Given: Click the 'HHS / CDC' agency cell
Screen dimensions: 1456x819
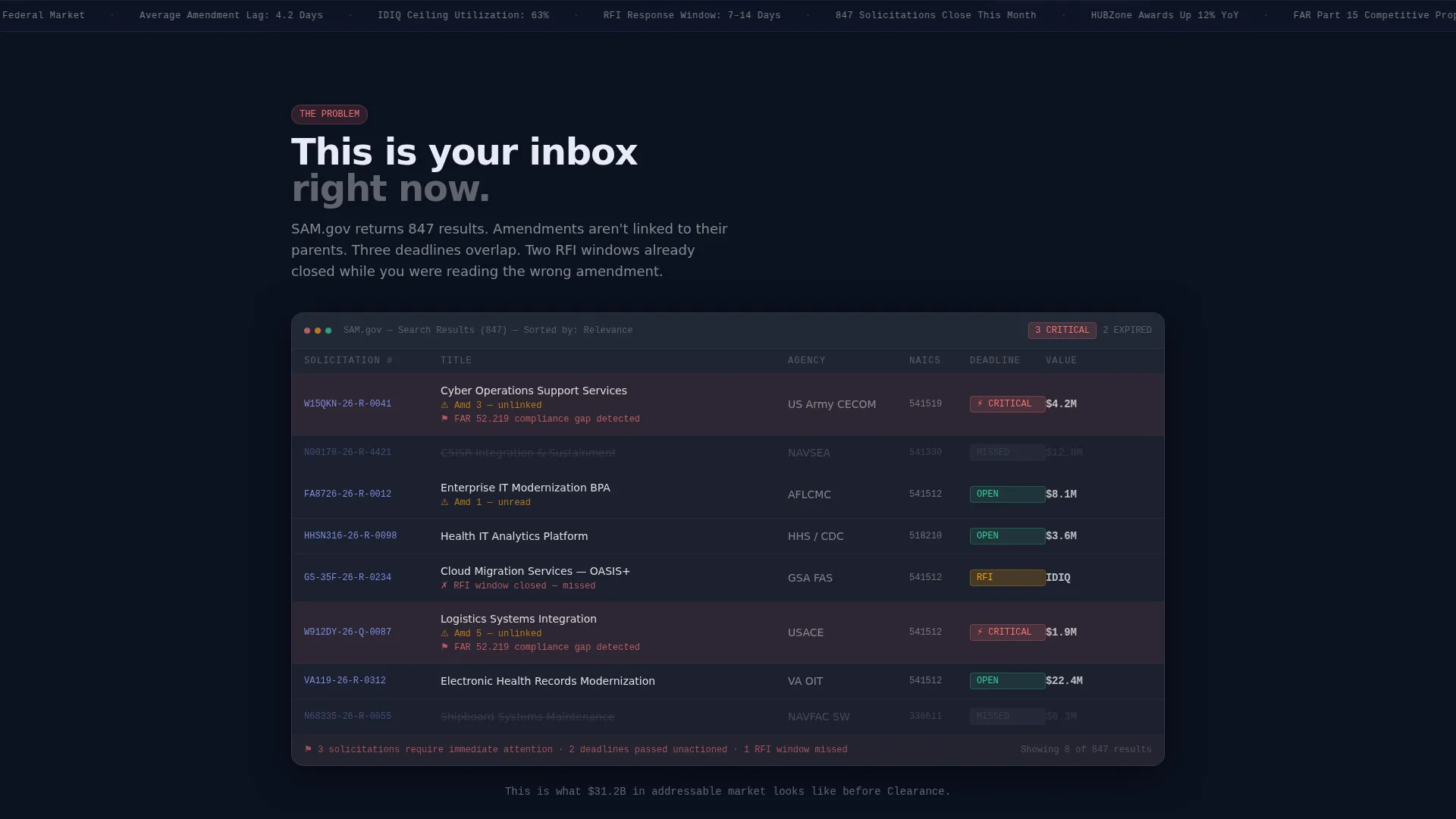Looking at the screenshot, I should click(815, 536).
